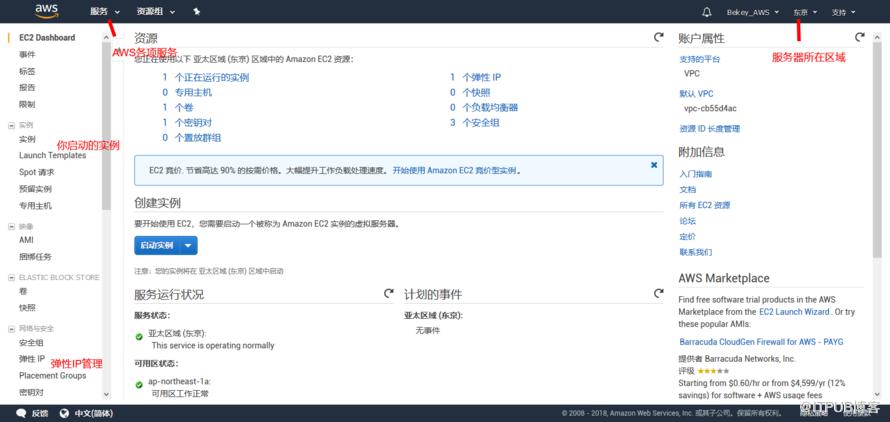Open 支持的平台 link

[x=700, y=59]
